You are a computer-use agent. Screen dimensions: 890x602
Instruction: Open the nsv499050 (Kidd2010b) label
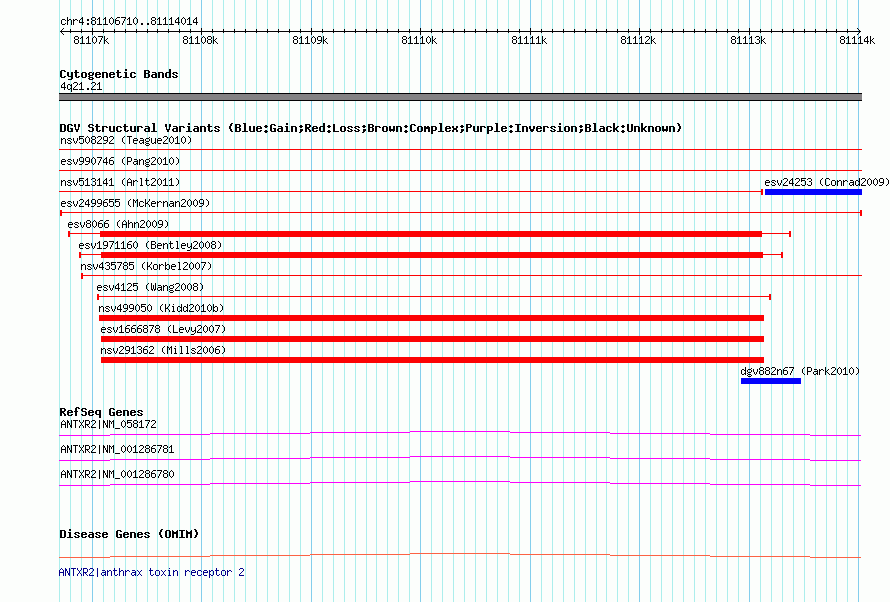(x=161, y=308)
